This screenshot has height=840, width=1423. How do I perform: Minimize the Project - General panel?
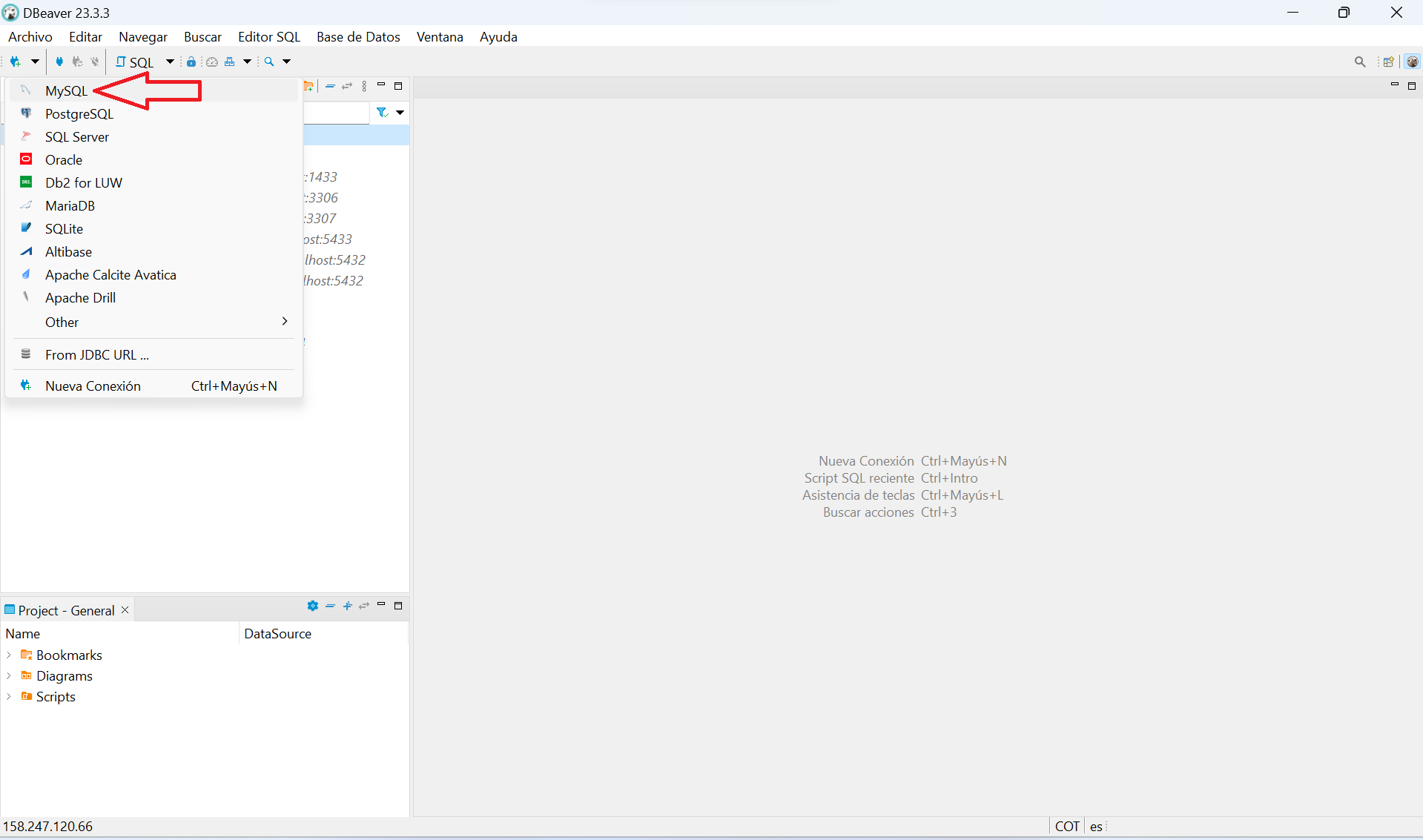[x=381, y=604]
